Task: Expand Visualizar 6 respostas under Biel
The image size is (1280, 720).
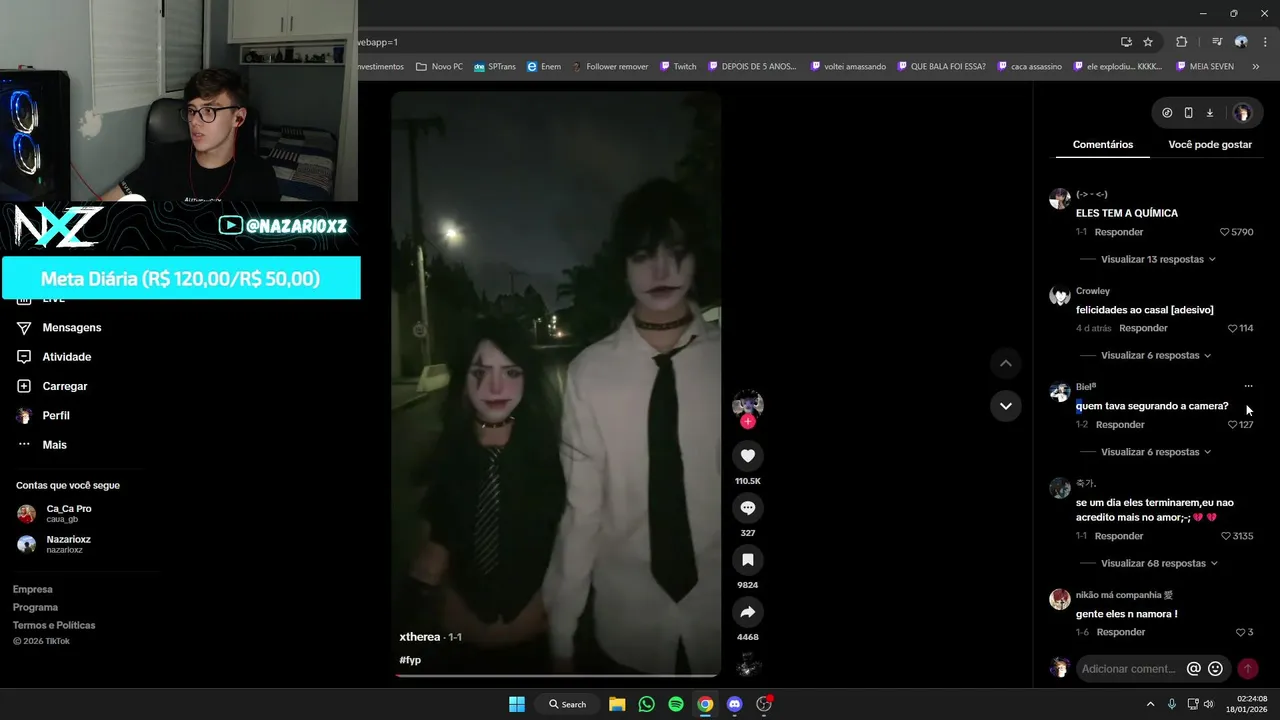Action: [1156, 452]
